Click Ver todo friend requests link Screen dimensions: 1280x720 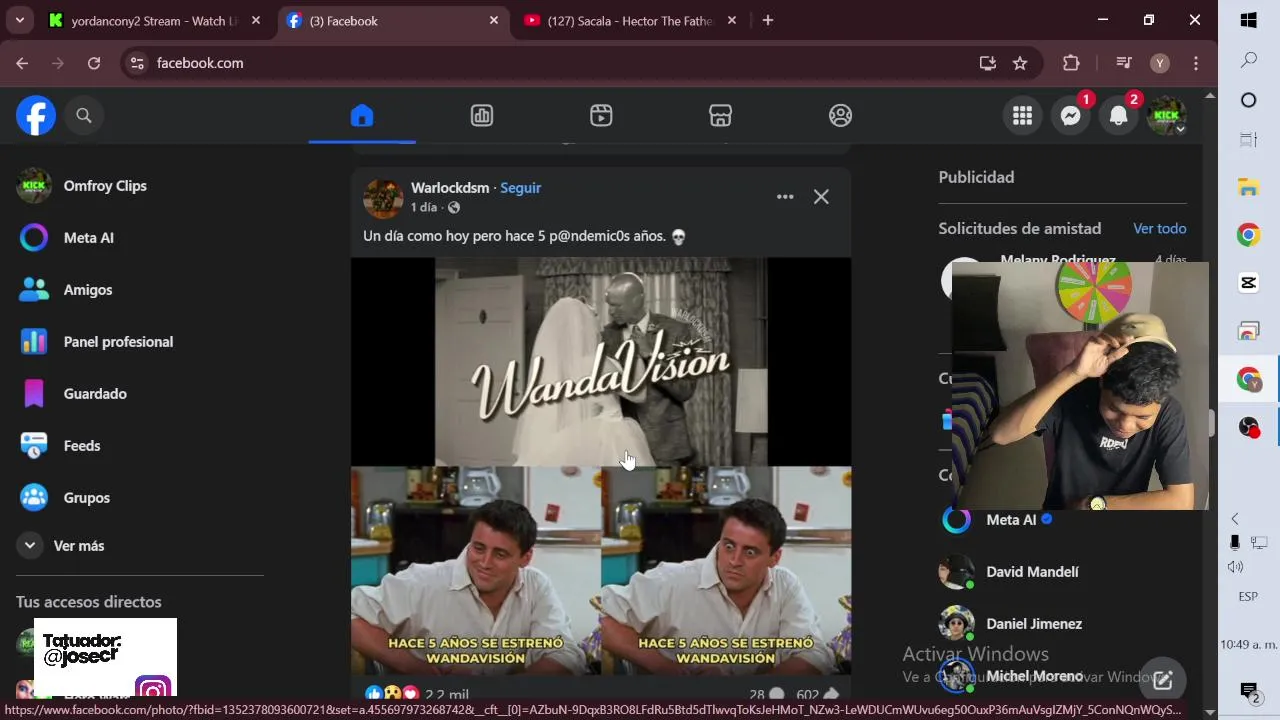[x=1159, y=229]
